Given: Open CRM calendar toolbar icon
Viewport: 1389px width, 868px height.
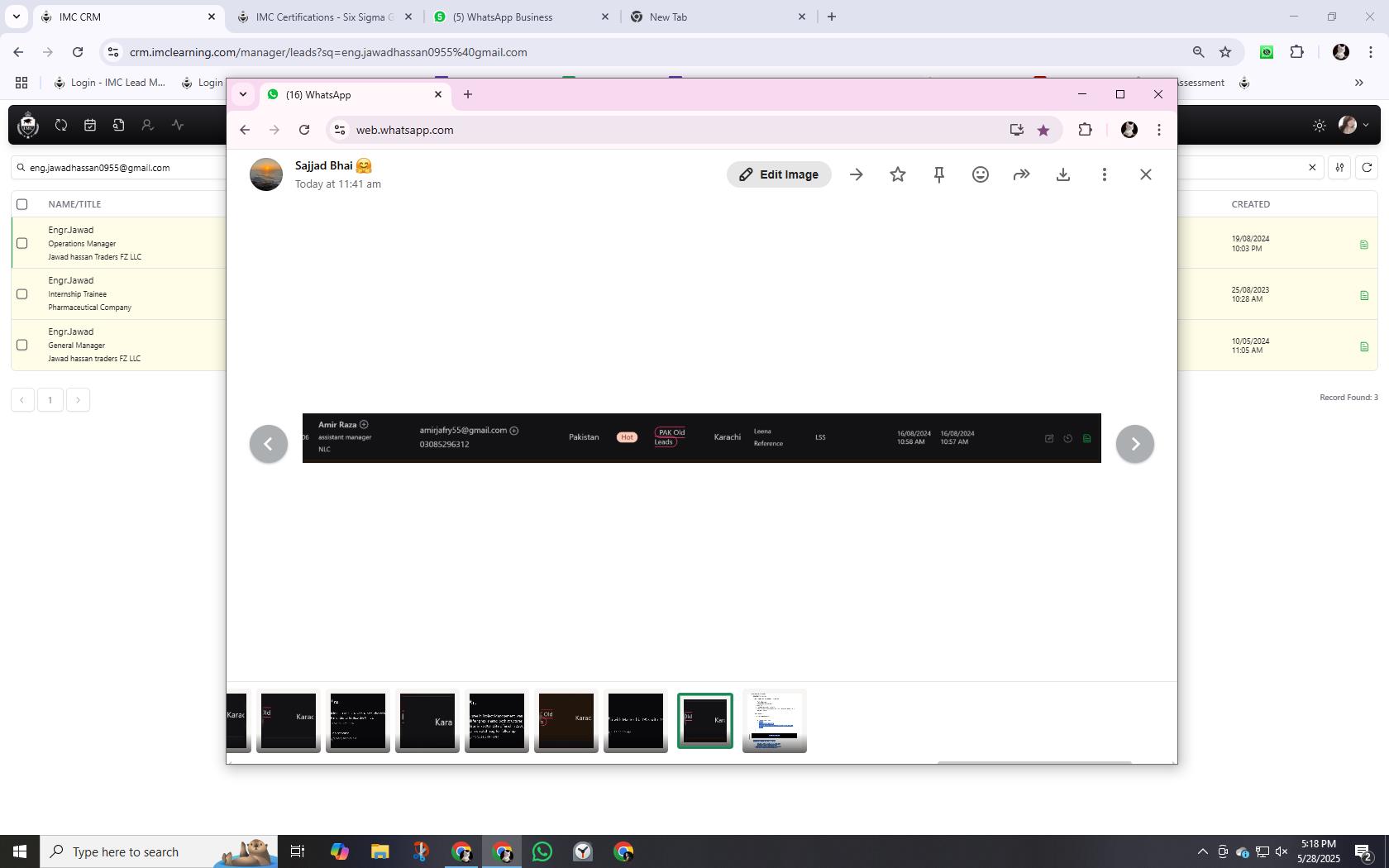Looking at the screenshot, I should click(90, 125).
